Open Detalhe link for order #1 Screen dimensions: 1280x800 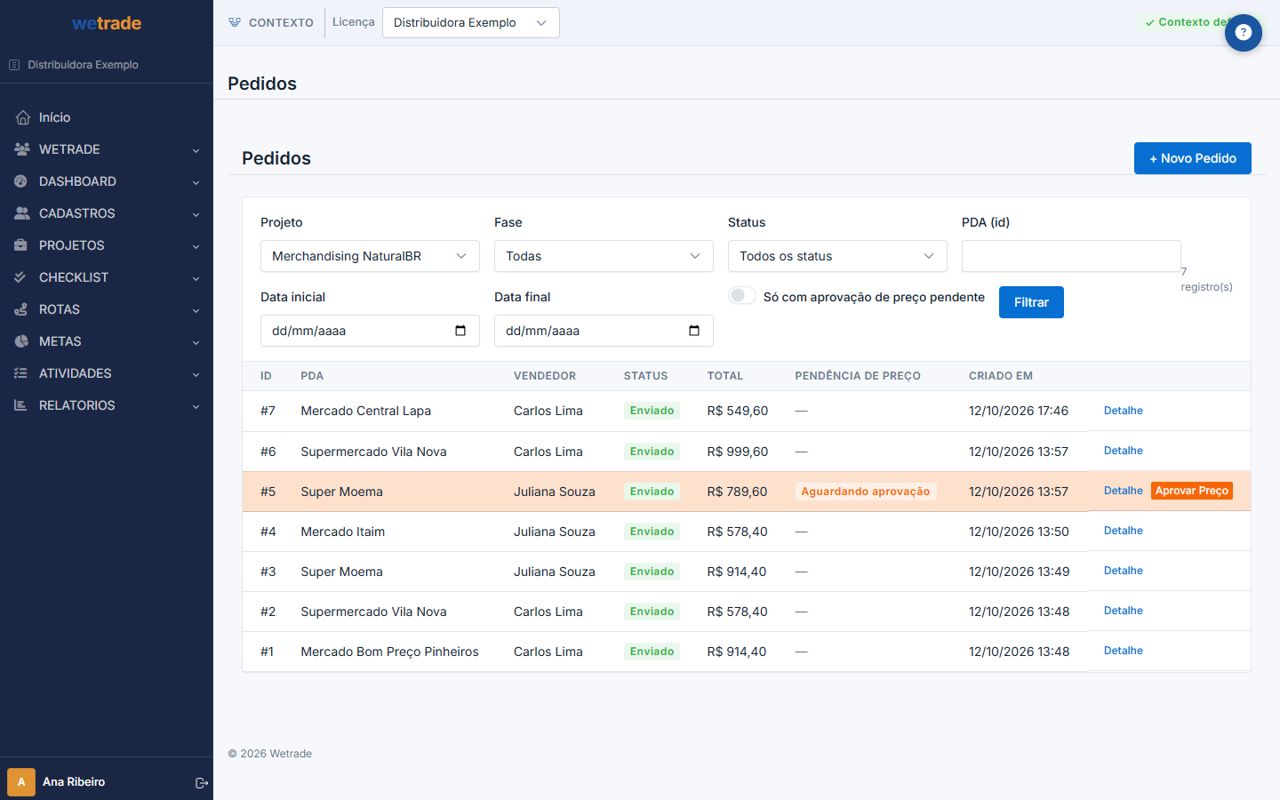[x=1123, y=651]
